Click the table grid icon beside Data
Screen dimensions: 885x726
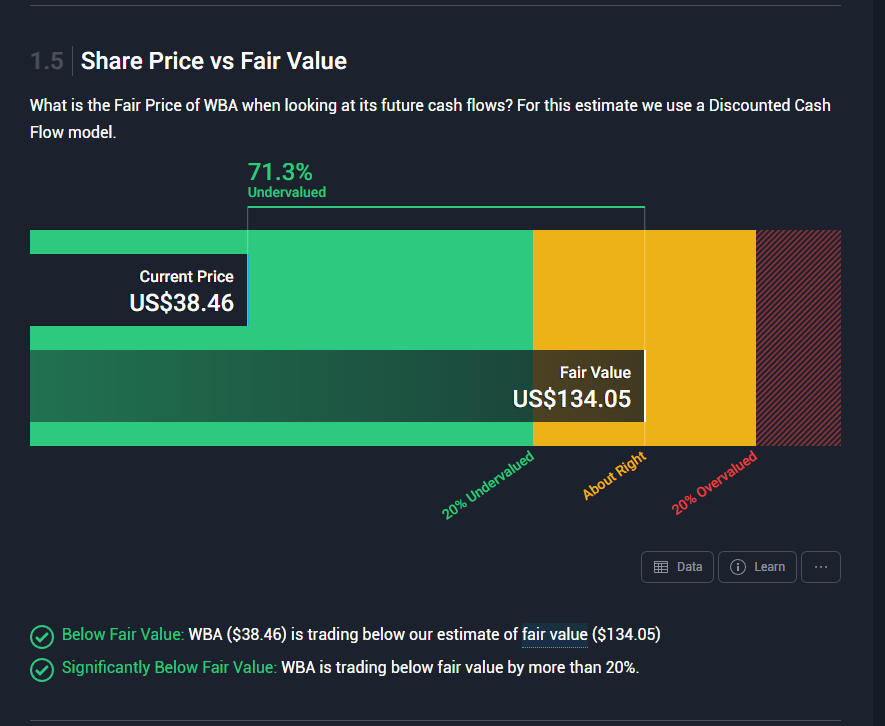661,567
